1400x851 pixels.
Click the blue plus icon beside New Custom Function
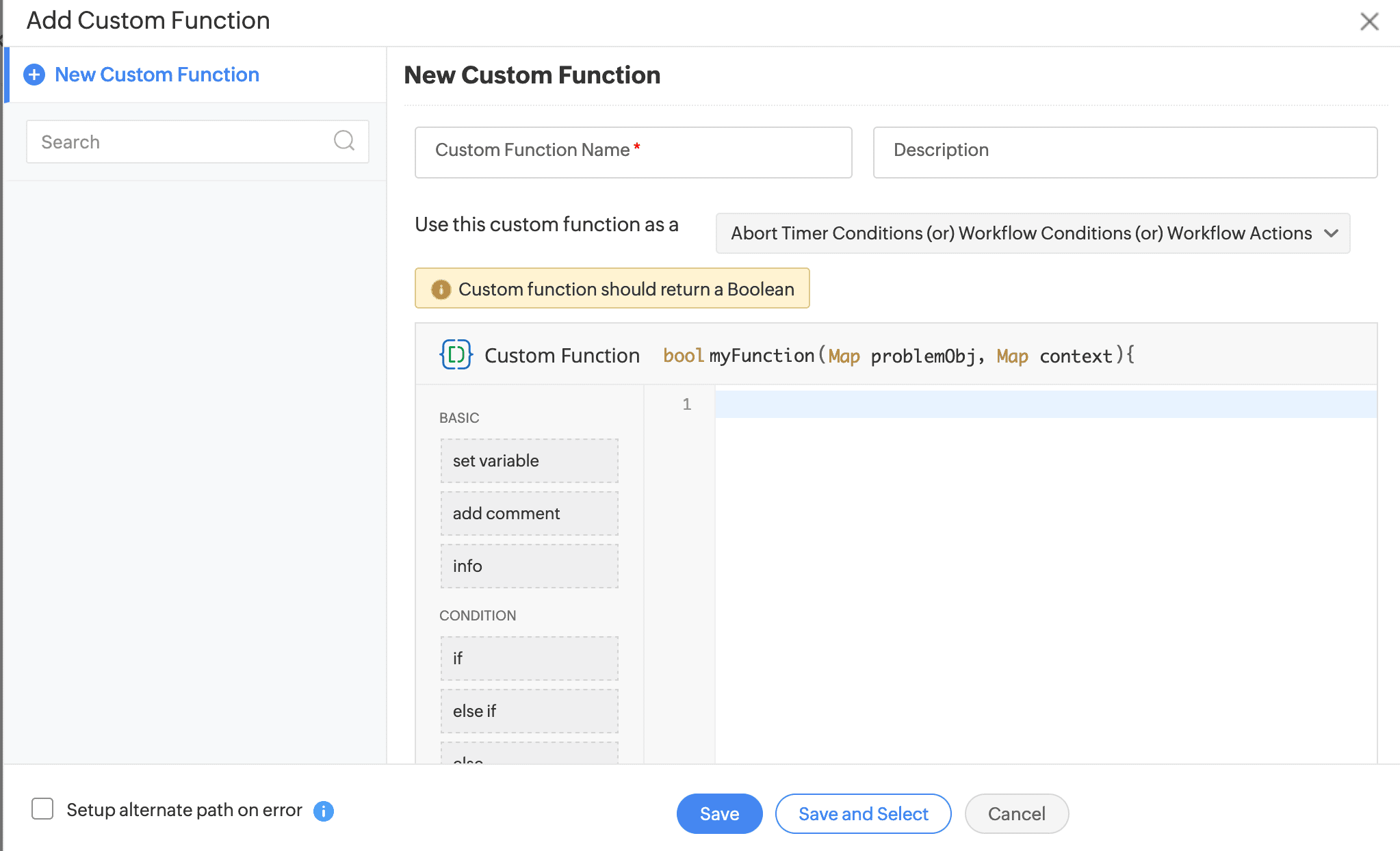pos(34,75)
